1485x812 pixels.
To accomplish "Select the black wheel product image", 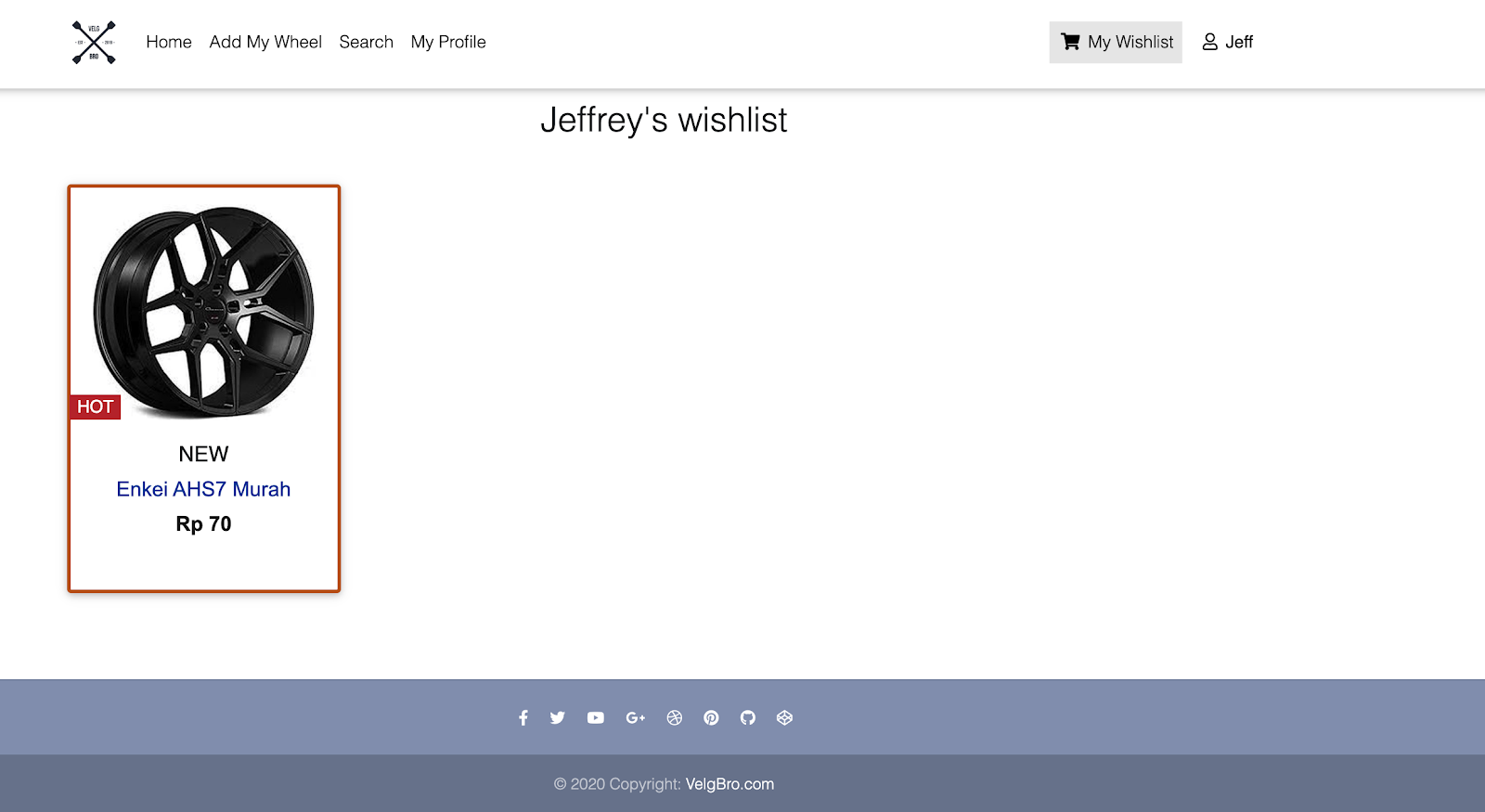I will pos(204,312).
